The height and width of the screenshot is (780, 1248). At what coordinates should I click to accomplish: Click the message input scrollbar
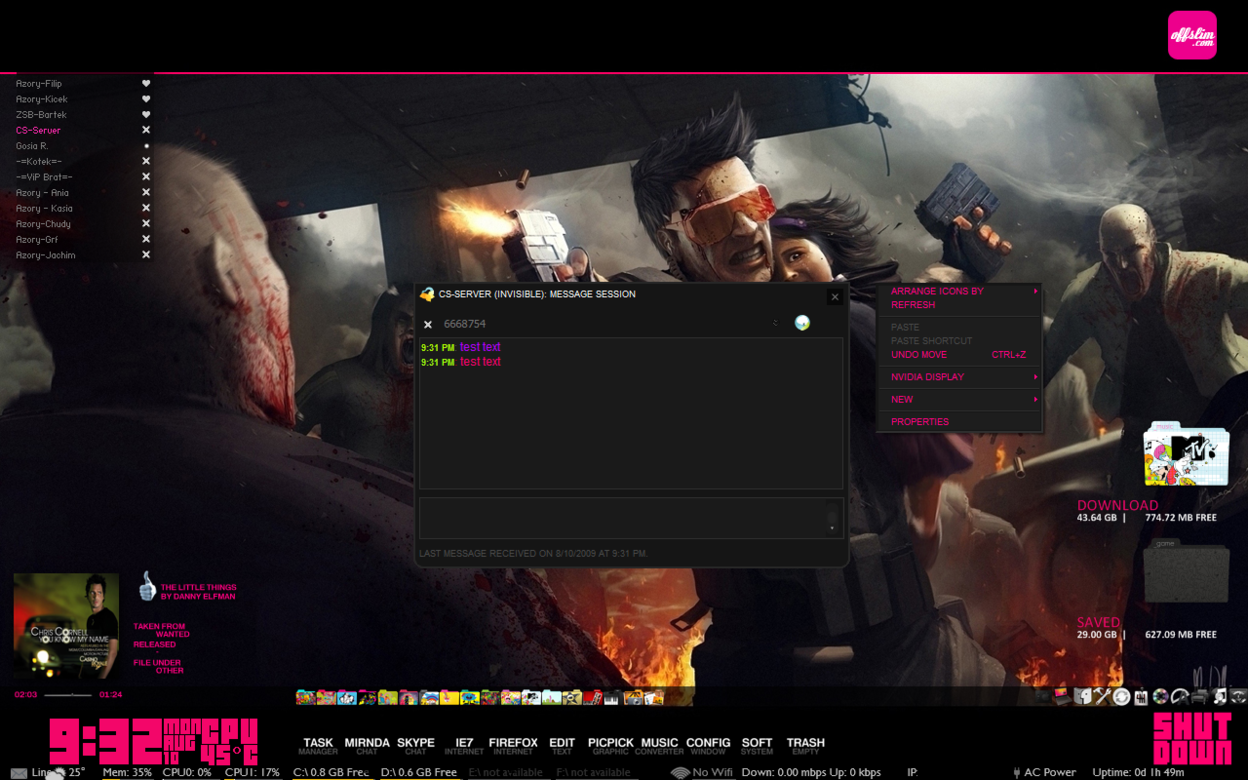point(832,519)
